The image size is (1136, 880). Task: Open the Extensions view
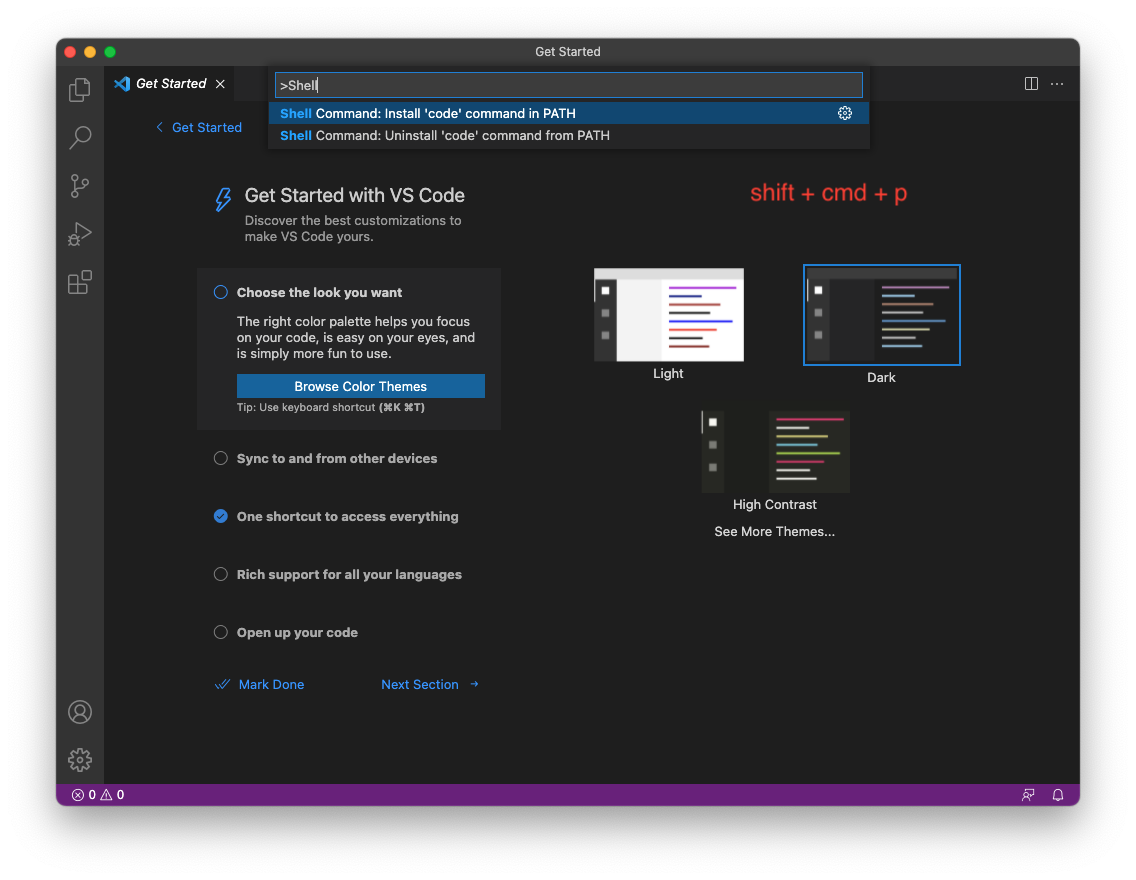coord(80,282)
